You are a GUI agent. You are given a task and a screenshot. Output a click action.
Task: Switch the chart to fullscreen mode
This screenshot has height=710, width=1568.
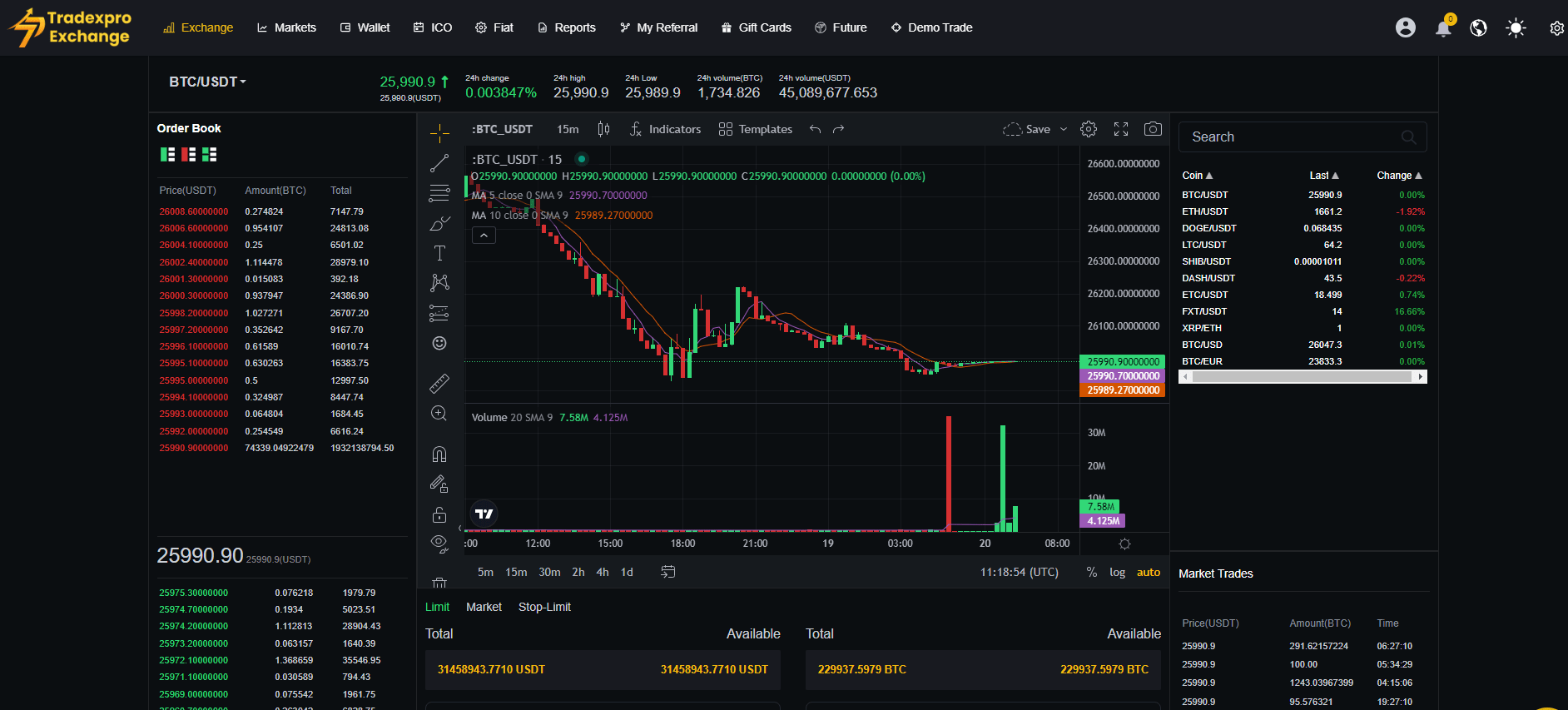click(1121, 129)
